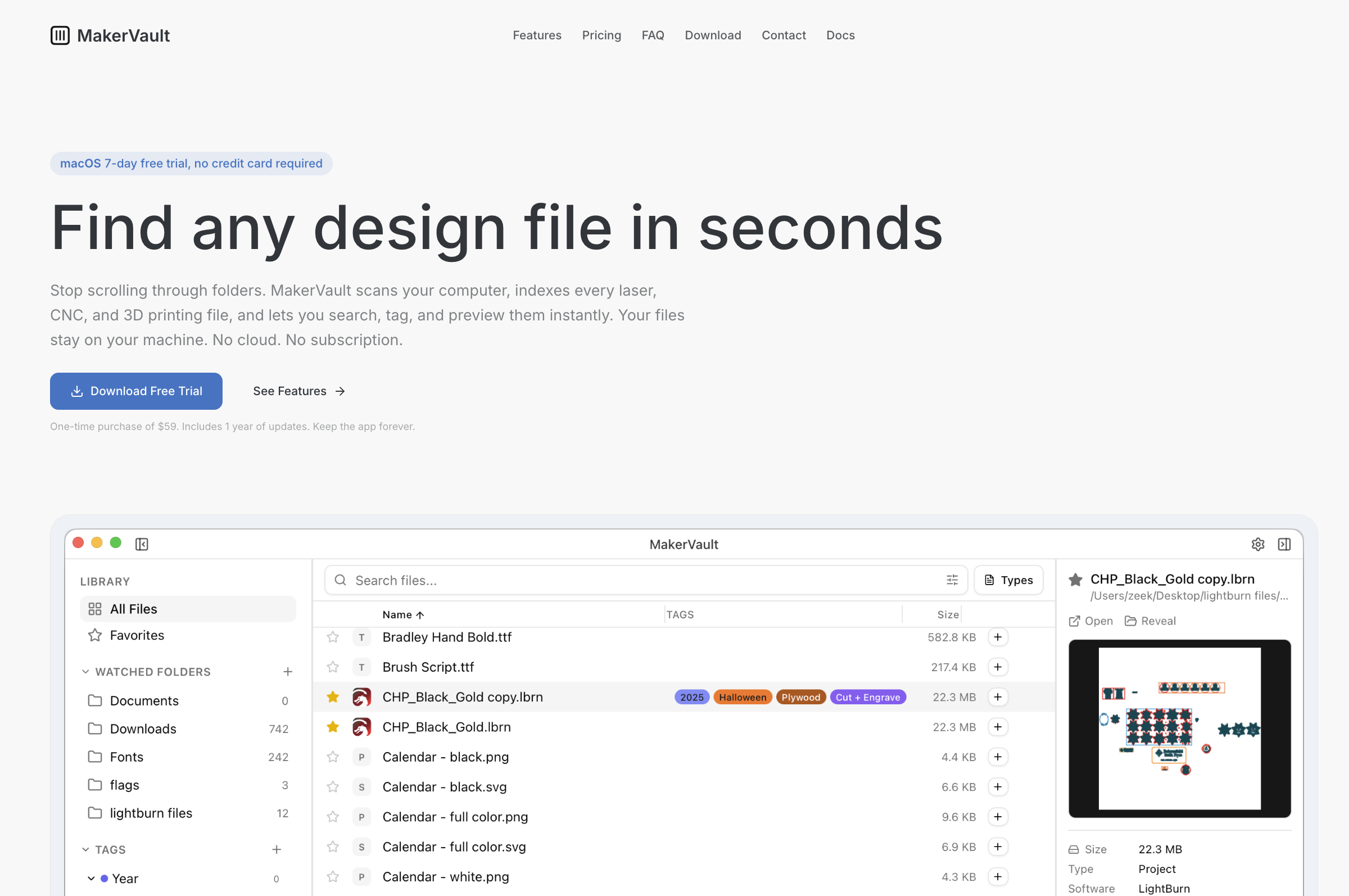Open the Fonts watched folder
The height and width of the screenshot is (896, 1349).
click(188, 757)
